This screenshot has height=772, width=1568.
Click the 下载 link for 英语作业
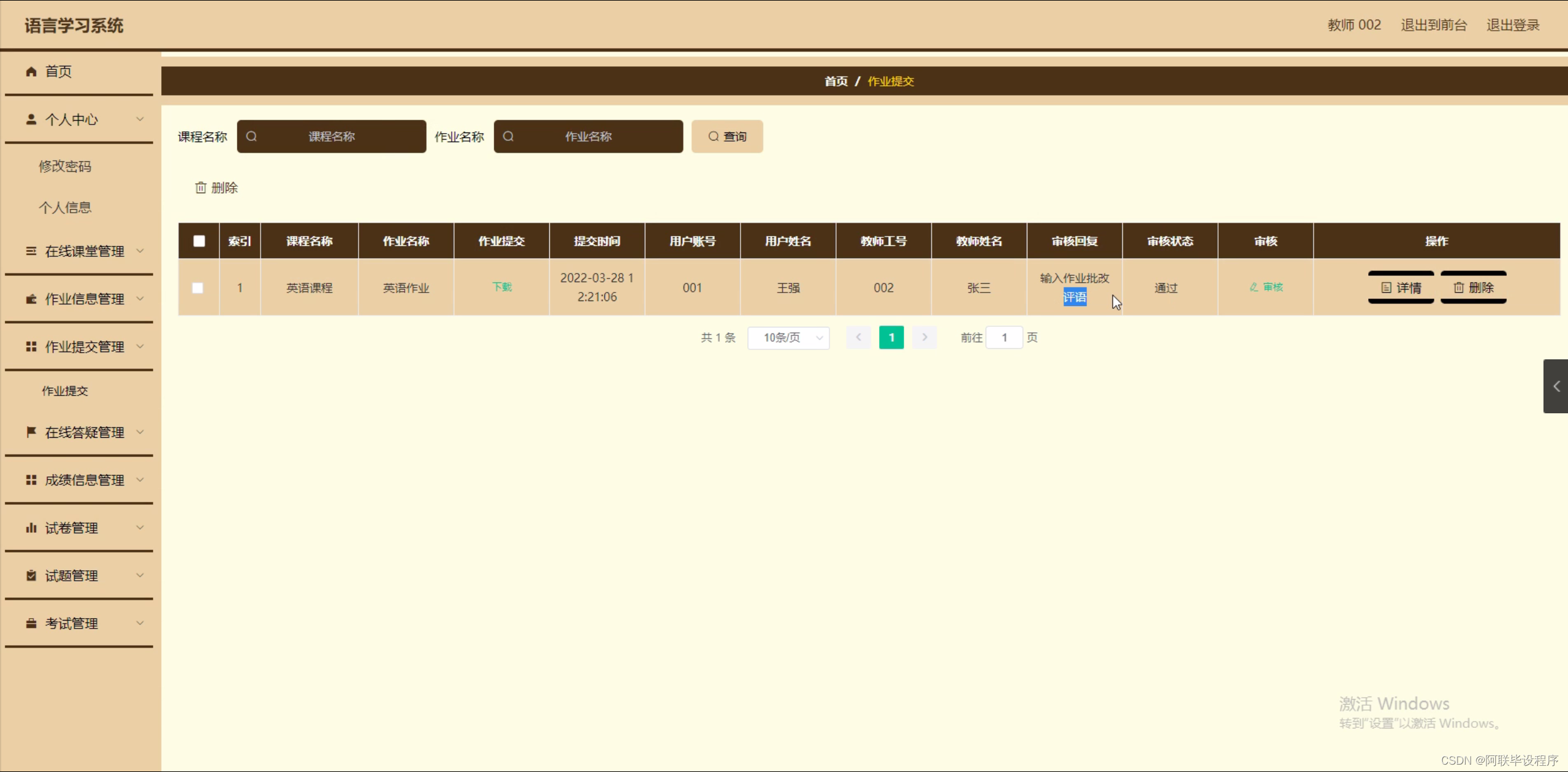click(502, 287)
